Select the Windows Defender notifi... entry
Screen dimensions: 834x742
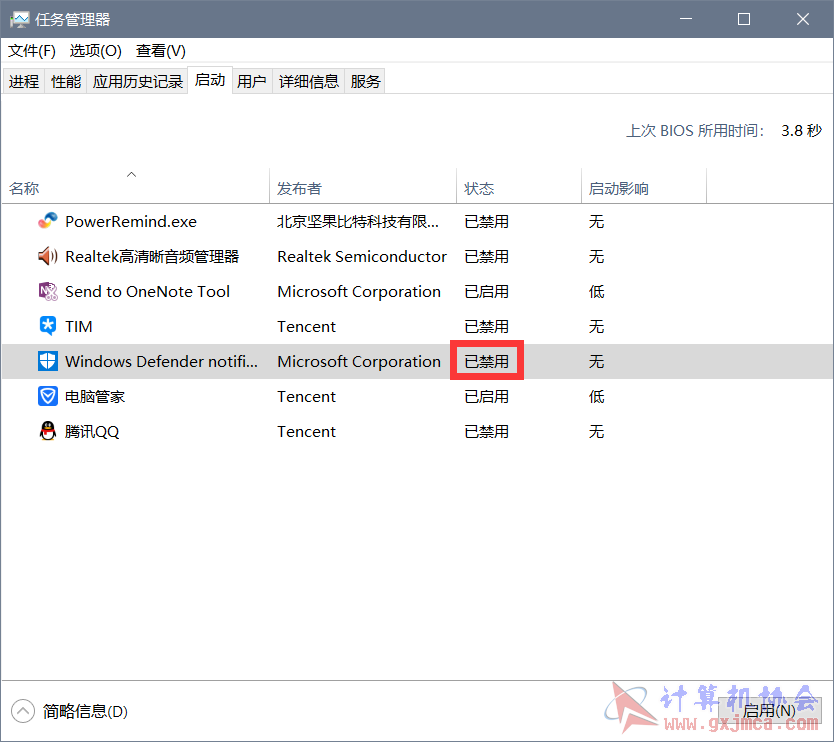pos(161,361)
